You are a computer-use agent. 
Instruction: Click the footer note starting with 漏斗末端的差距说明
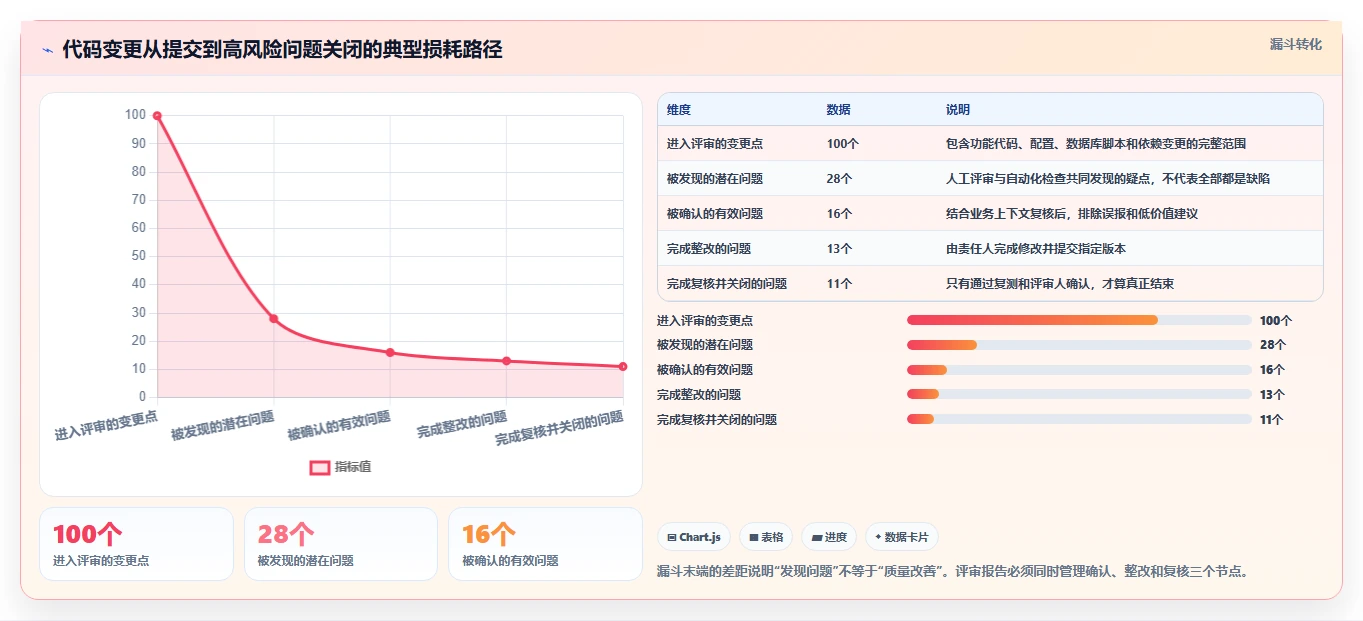(x=953, y=572)
